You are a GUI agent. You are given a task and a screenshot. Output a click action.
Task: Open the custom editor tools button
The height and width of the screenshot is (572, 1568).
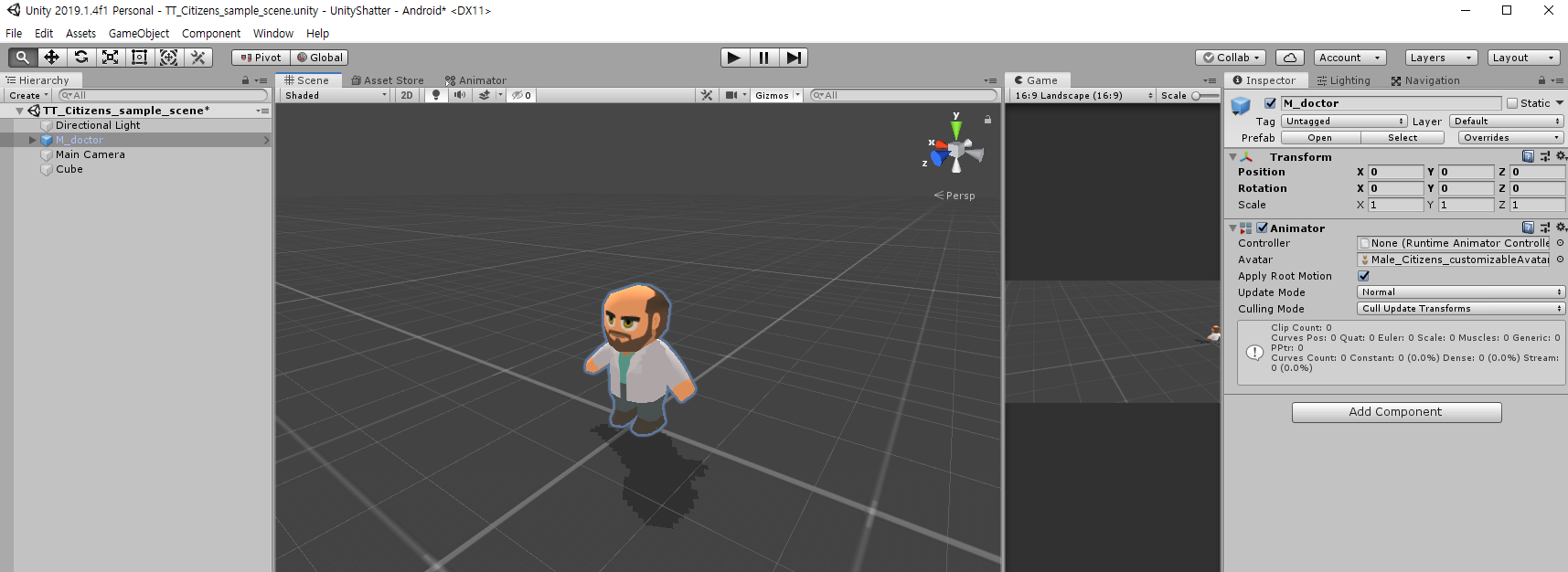(197, 58)
